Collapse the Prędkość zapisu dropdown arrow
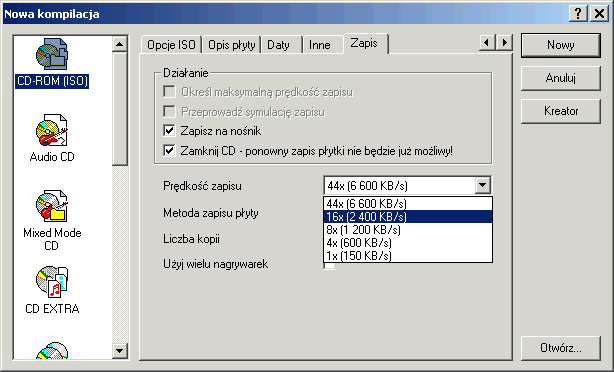 click(483, 185)
